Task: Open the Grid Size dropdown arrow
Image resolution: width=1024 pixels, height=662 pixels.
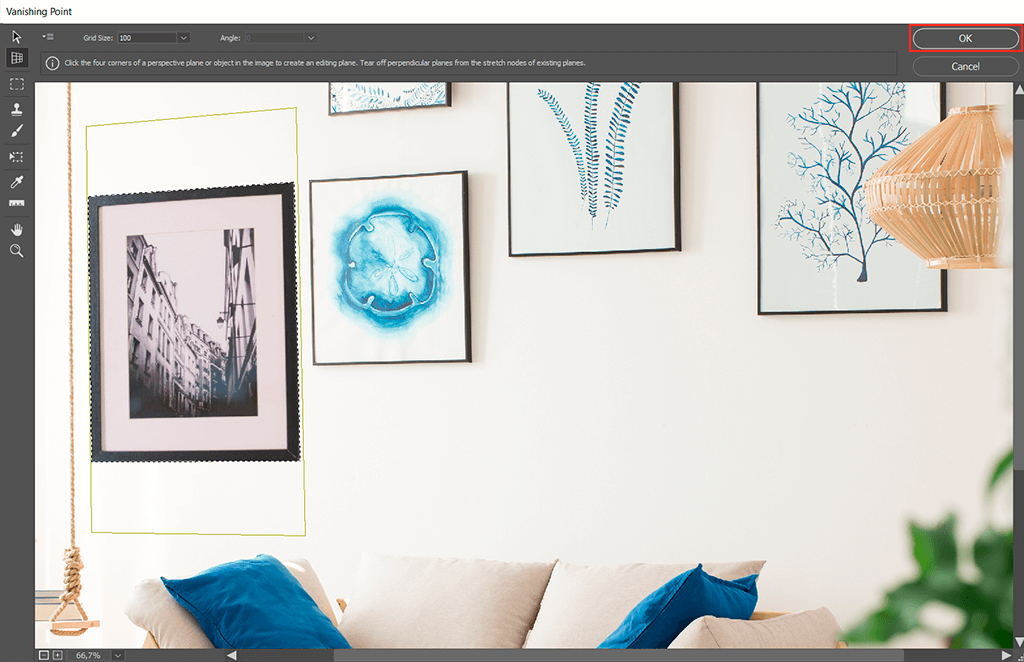Action: click(184, 38)
